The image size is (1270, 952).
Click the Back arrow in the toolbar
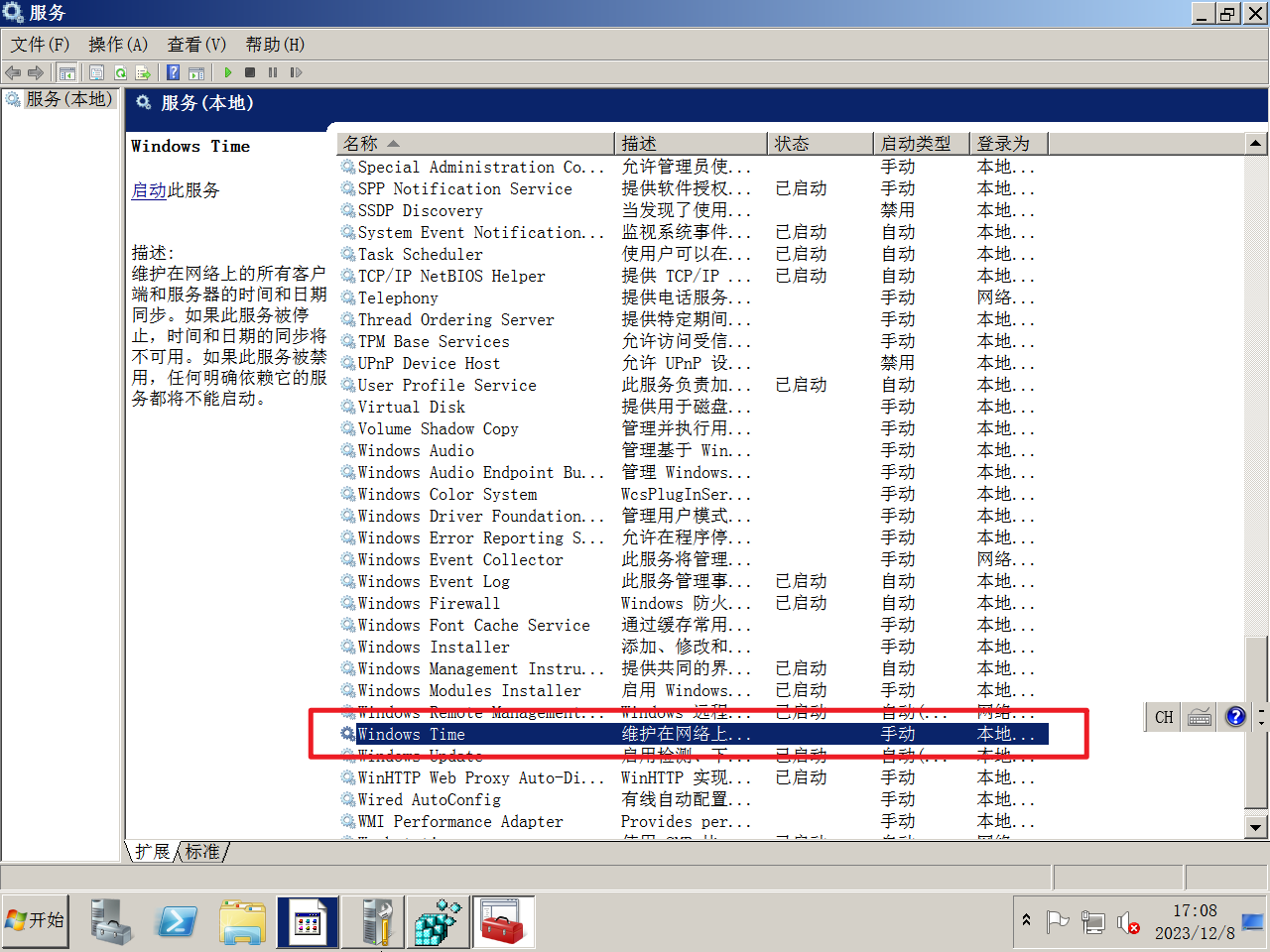(13, 72)
